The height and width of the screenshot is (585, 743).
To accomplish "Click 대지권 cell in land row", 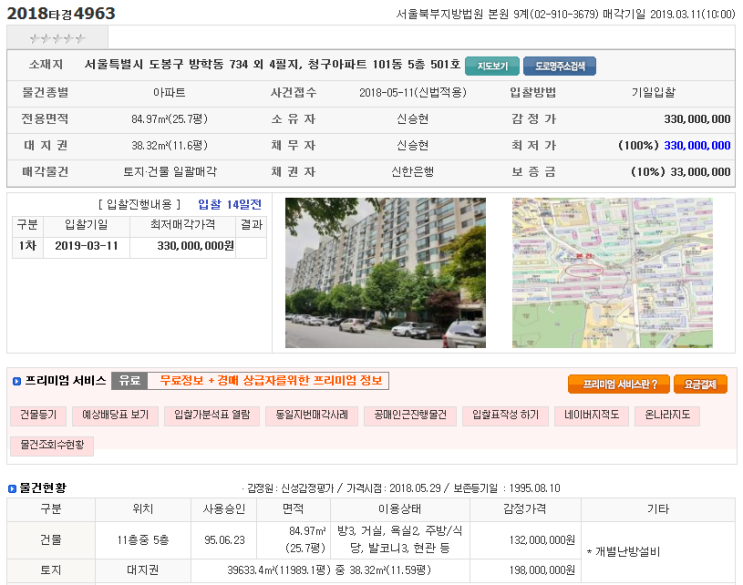I will 143,570.
